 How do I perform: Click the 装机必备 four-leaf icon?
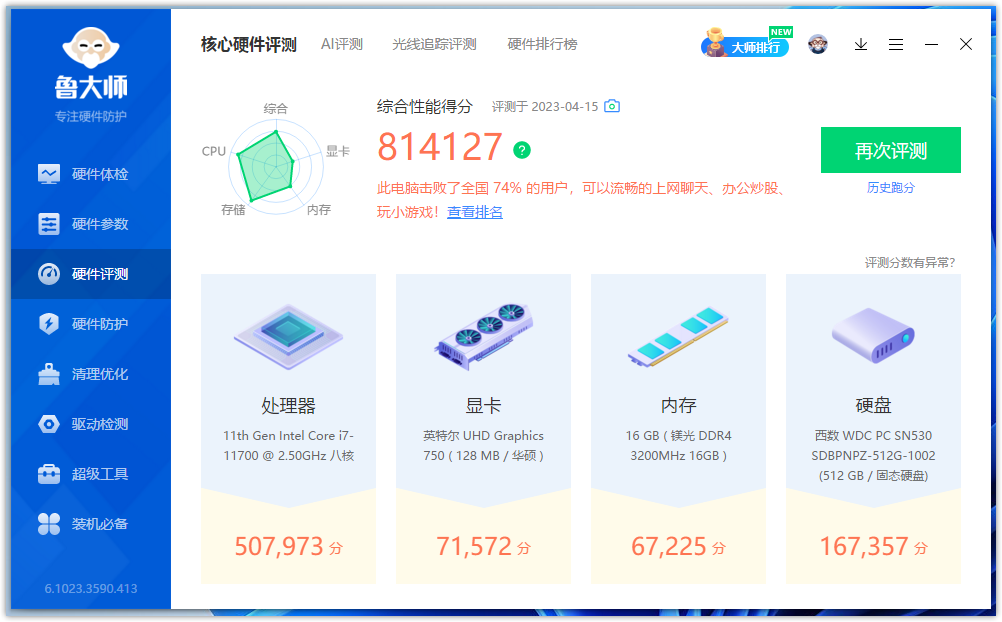coord(49,524)
